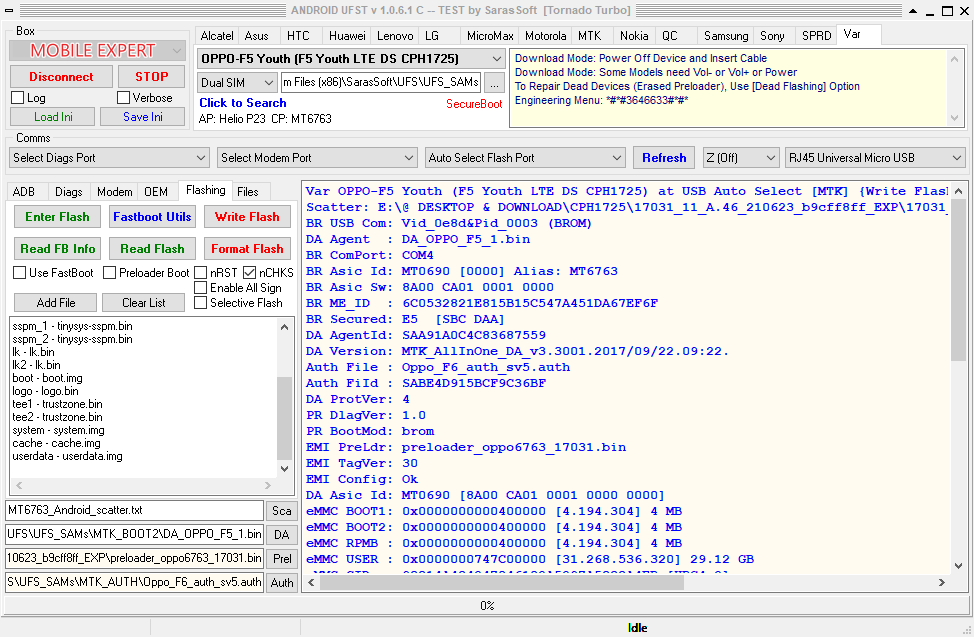Select the Lenovo brand tab
974x637 pixels.
pyautogui.click(x=395, y=36)
